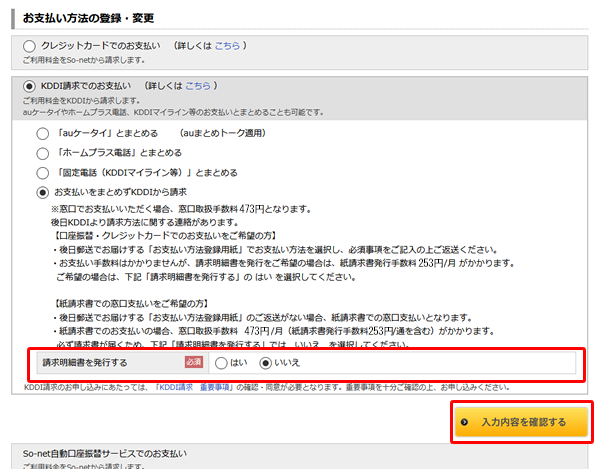The image size is (600, 469).
Task: Click arrow icon on 入力内容を確認する button
Action: pyautogui.click(x=465, y=423)
